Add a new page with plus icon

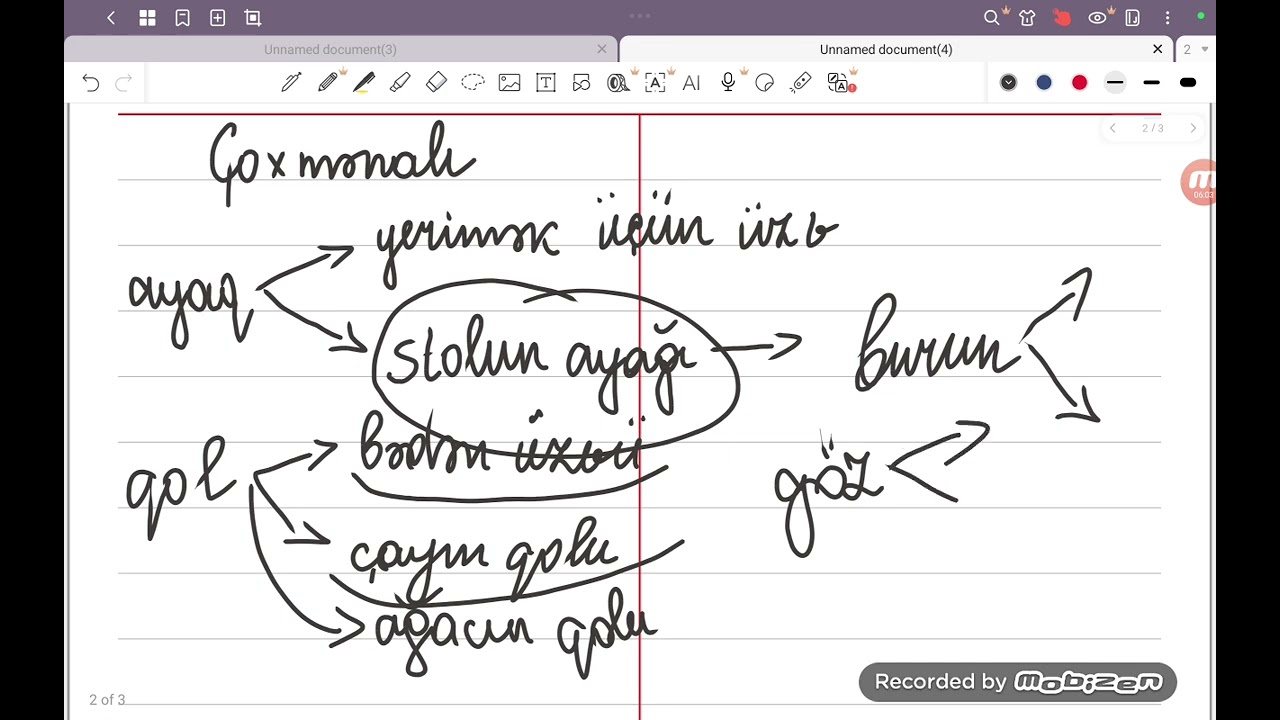[217, 18]
